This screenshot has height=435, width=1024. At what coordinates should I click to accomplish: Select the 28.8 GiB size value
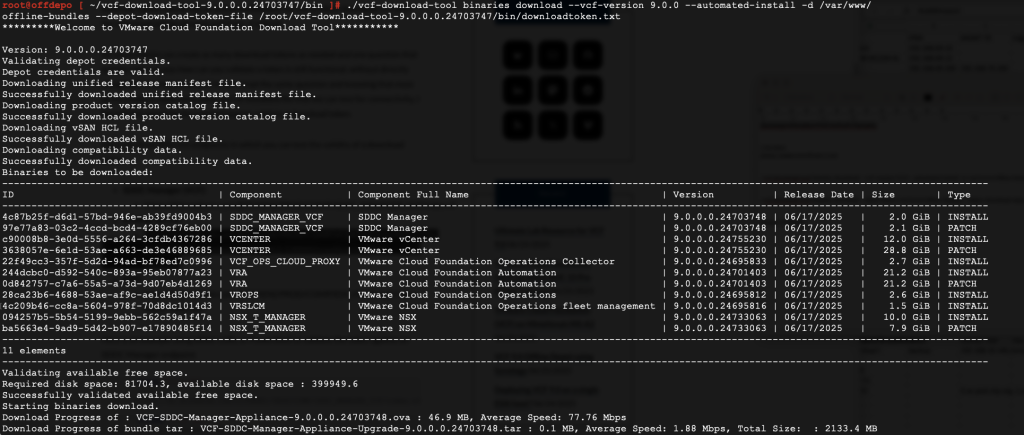tap(908, 250)
